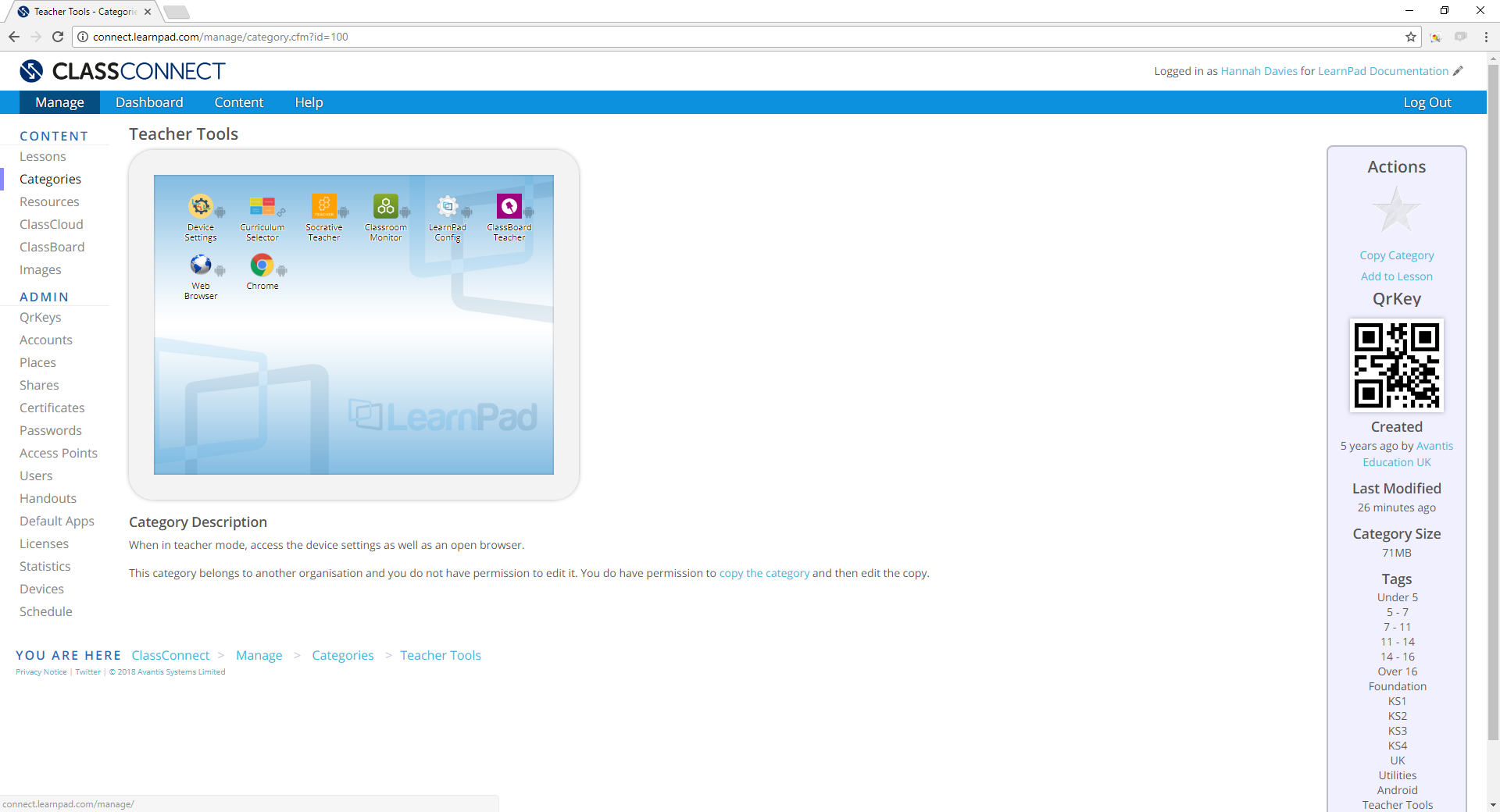Click Manage breadcrumb link
Viewport: 1500px width, 812px height.
(259, 656)
